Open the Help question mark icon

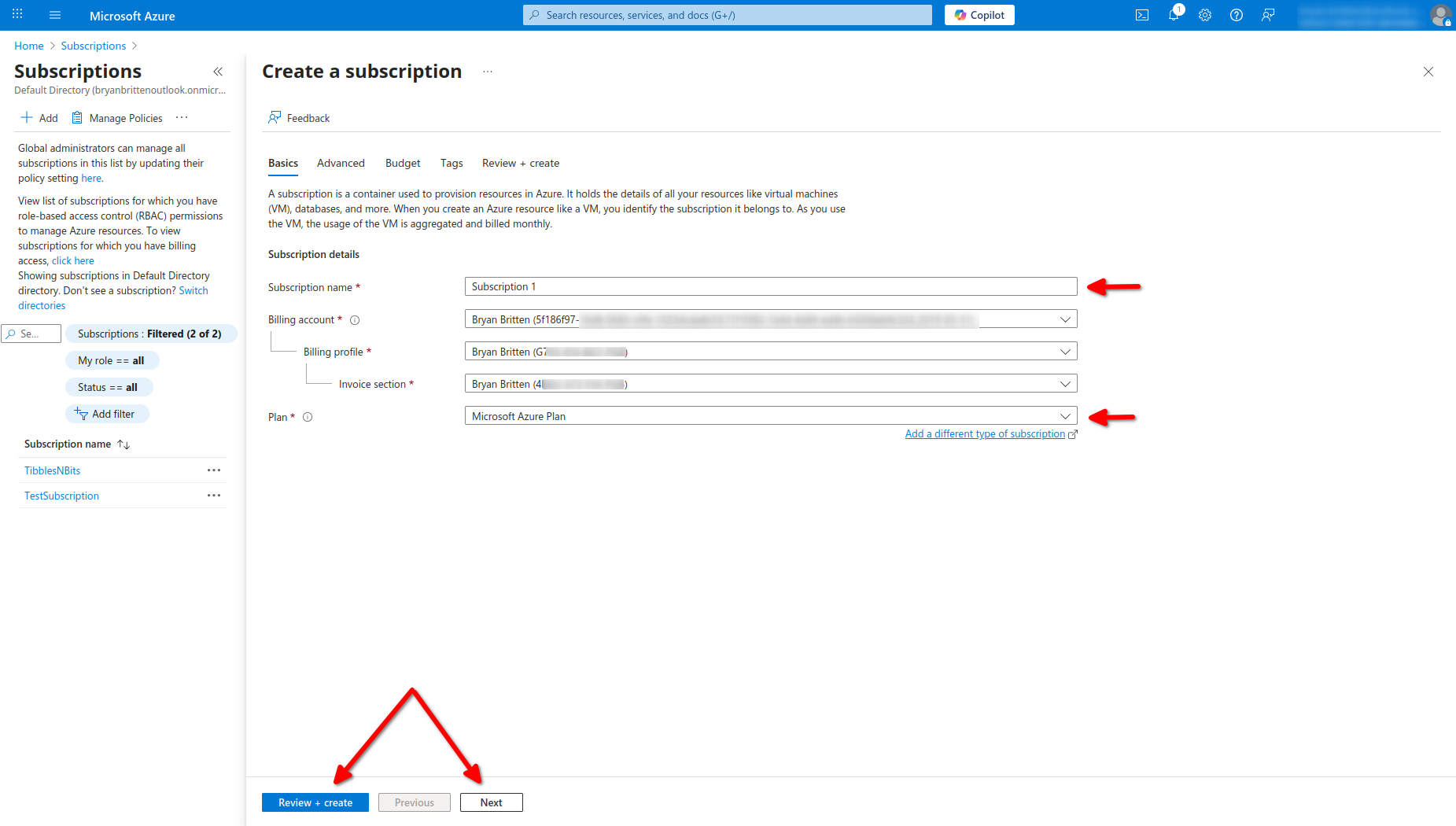pos(1237,15)
